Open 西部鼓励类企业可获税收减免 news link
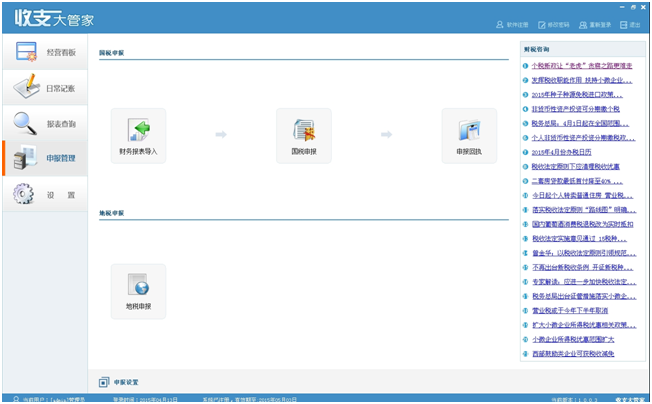 pyautogui.click(x=572, y=354)
